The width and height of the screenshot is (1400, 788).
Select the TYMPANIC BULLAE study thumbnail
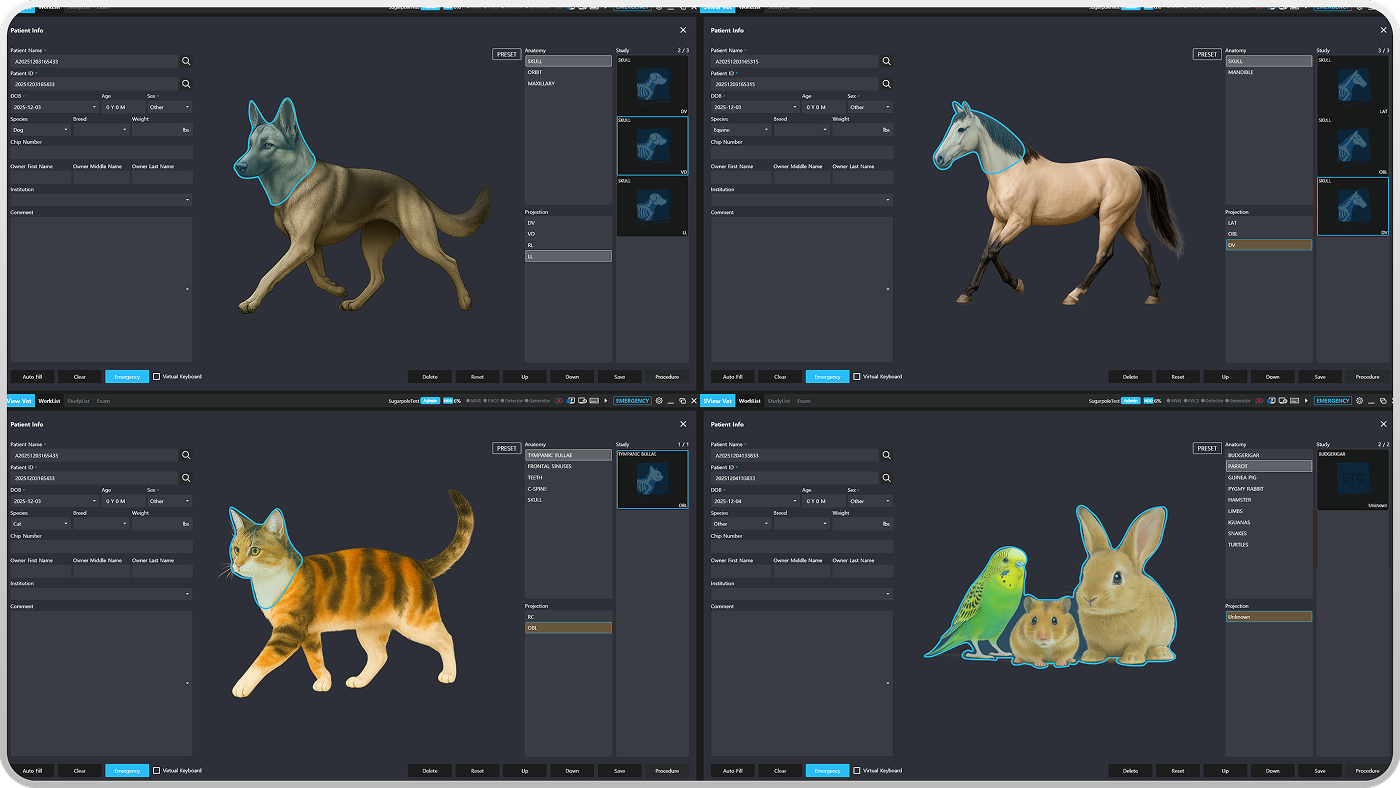click(x=652, y=478)
